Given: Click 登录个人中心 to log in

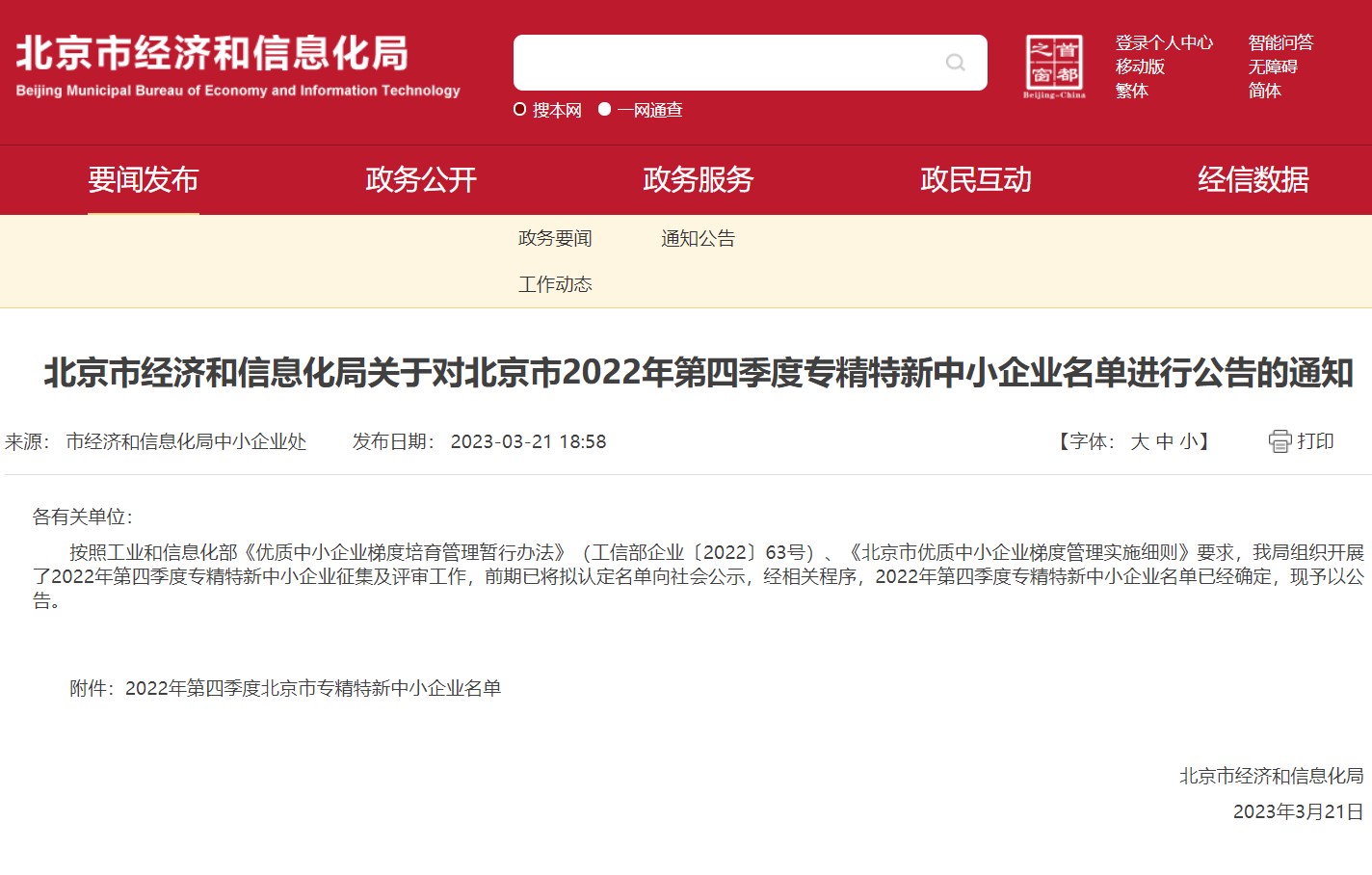Looking at the screenshot, I should tap(1164, 42).
